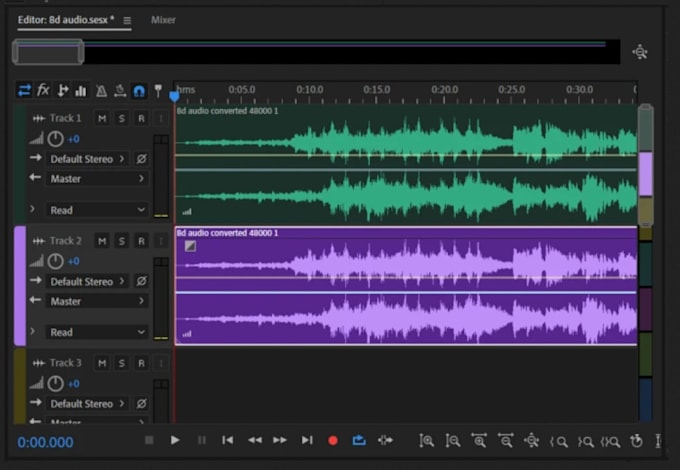The image size is (680, 470).
Task: Open Track 2 Master output dropdown
Action: point(96,301)
